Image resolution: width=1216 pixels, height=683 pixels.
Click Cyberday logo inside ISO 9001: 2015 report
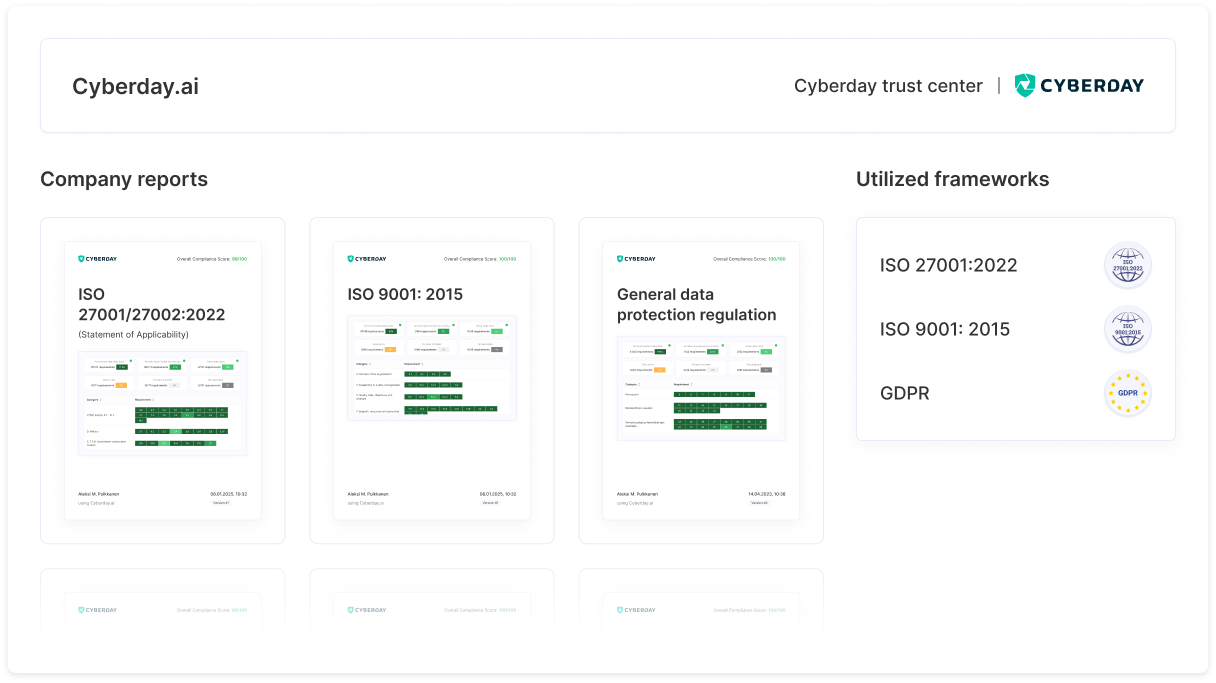coord(367,259)
